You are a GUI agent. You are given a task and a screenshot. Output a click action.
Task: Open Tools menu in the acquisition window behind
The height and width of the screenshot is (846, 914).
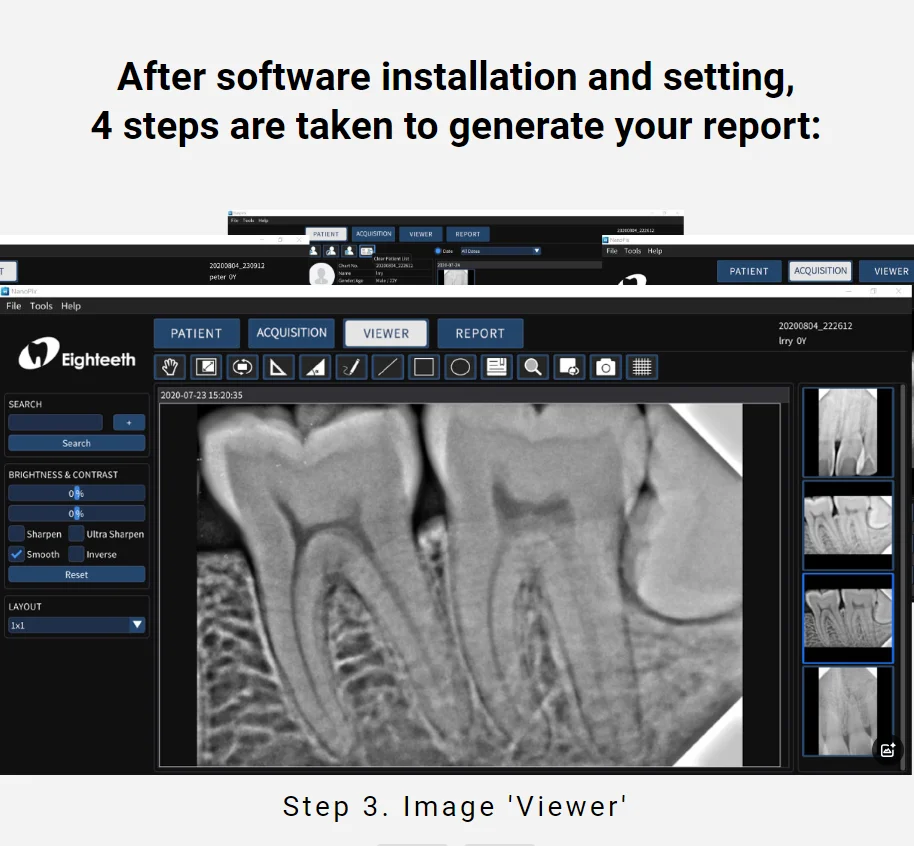[632, 251]
